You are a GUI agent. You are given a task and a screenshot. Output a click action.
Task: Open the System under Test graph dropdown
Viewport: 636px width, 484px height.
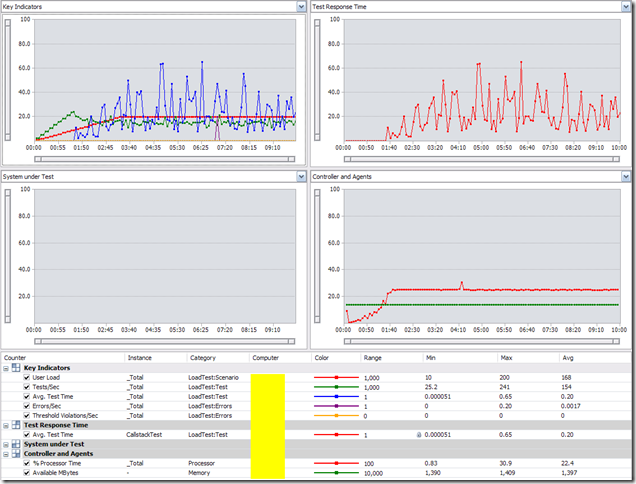301,176
